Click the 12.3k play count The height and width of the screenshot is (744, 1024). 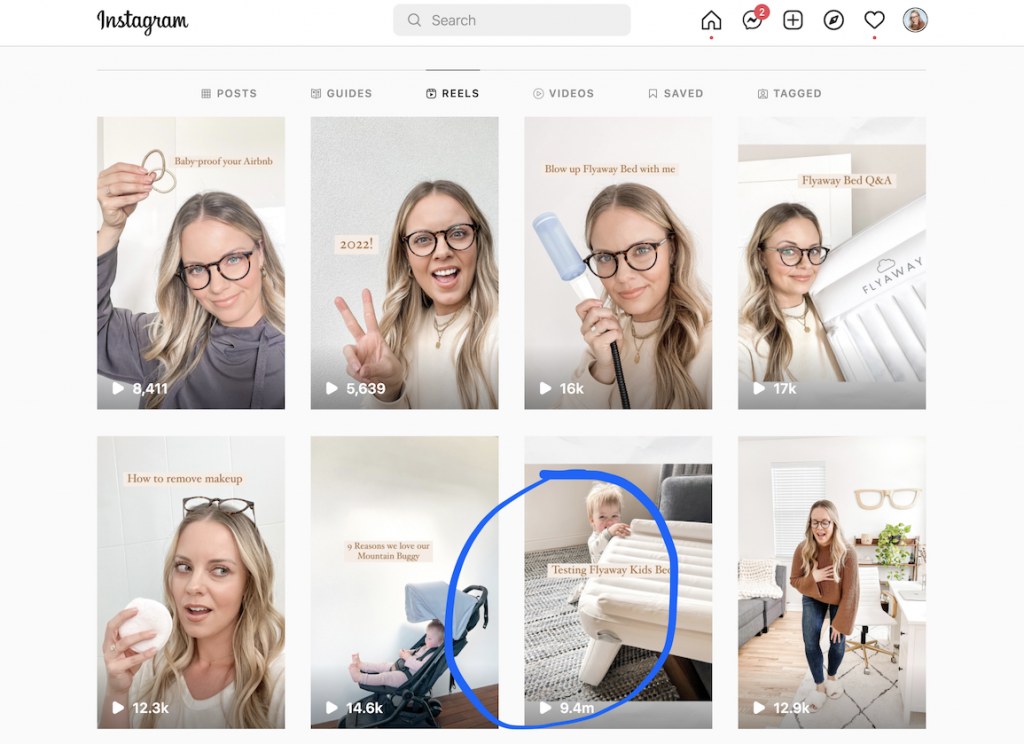pyautogui.click(x=151, y=708)
